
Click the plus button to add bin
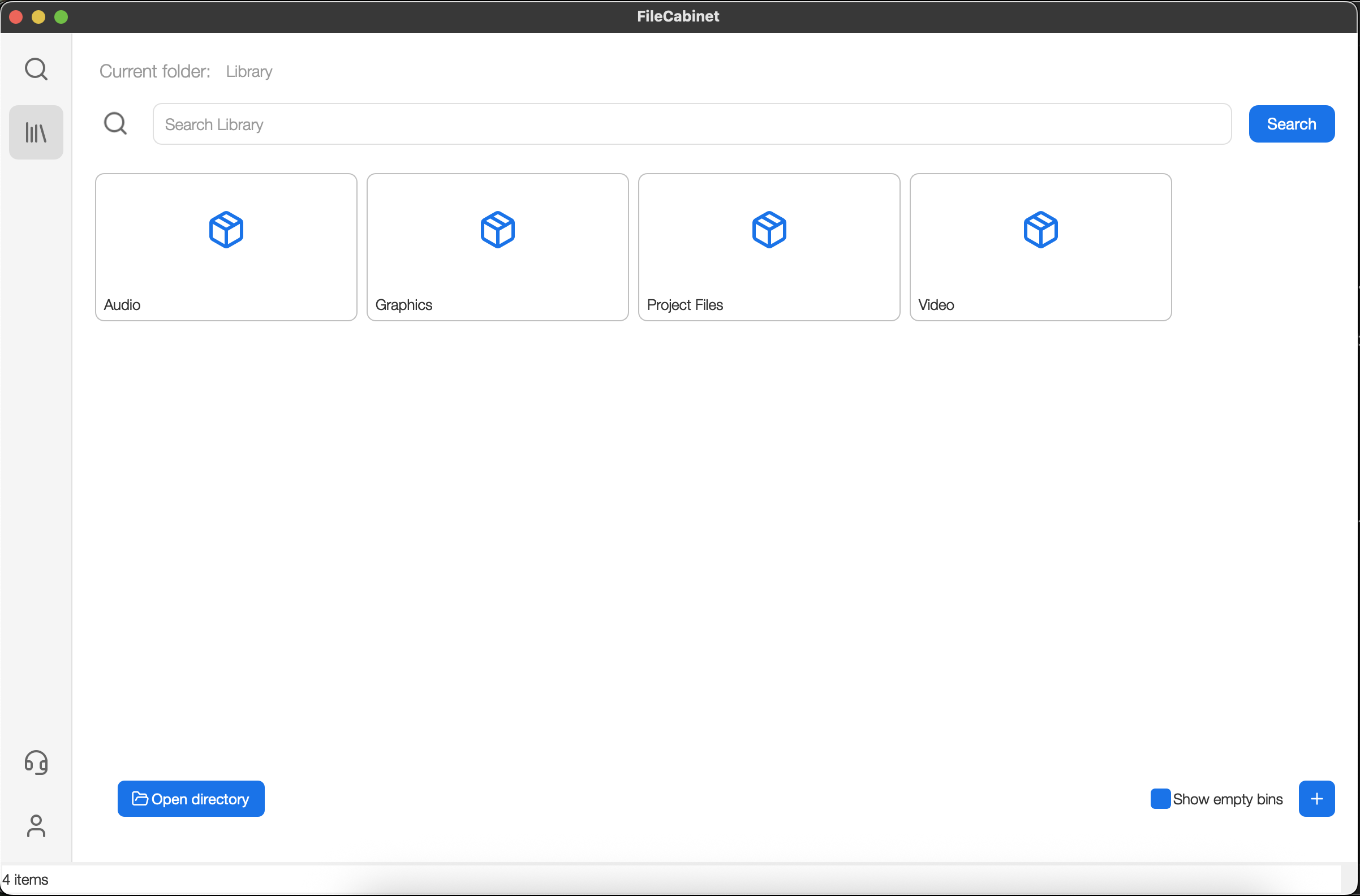1316,799
